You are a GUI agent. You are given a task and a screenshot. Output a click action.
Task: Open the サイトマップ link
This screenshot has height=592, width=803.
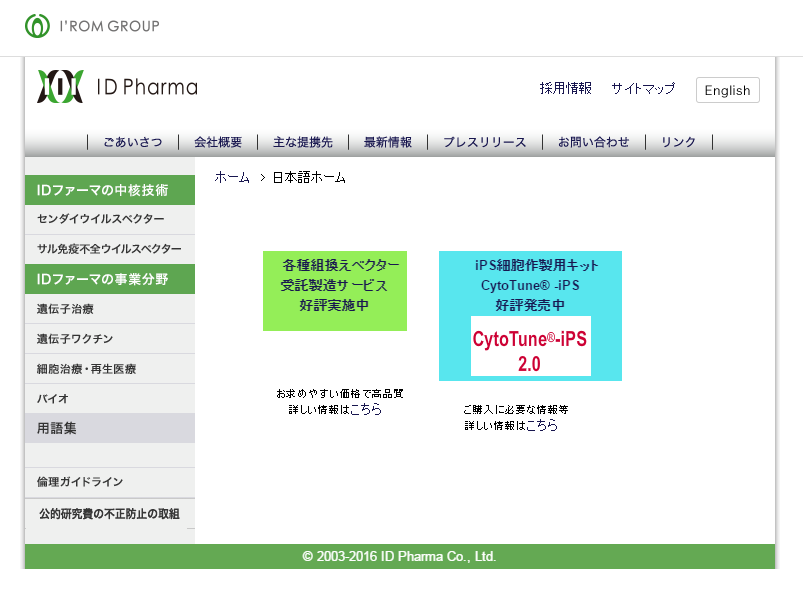pos(643,89)
